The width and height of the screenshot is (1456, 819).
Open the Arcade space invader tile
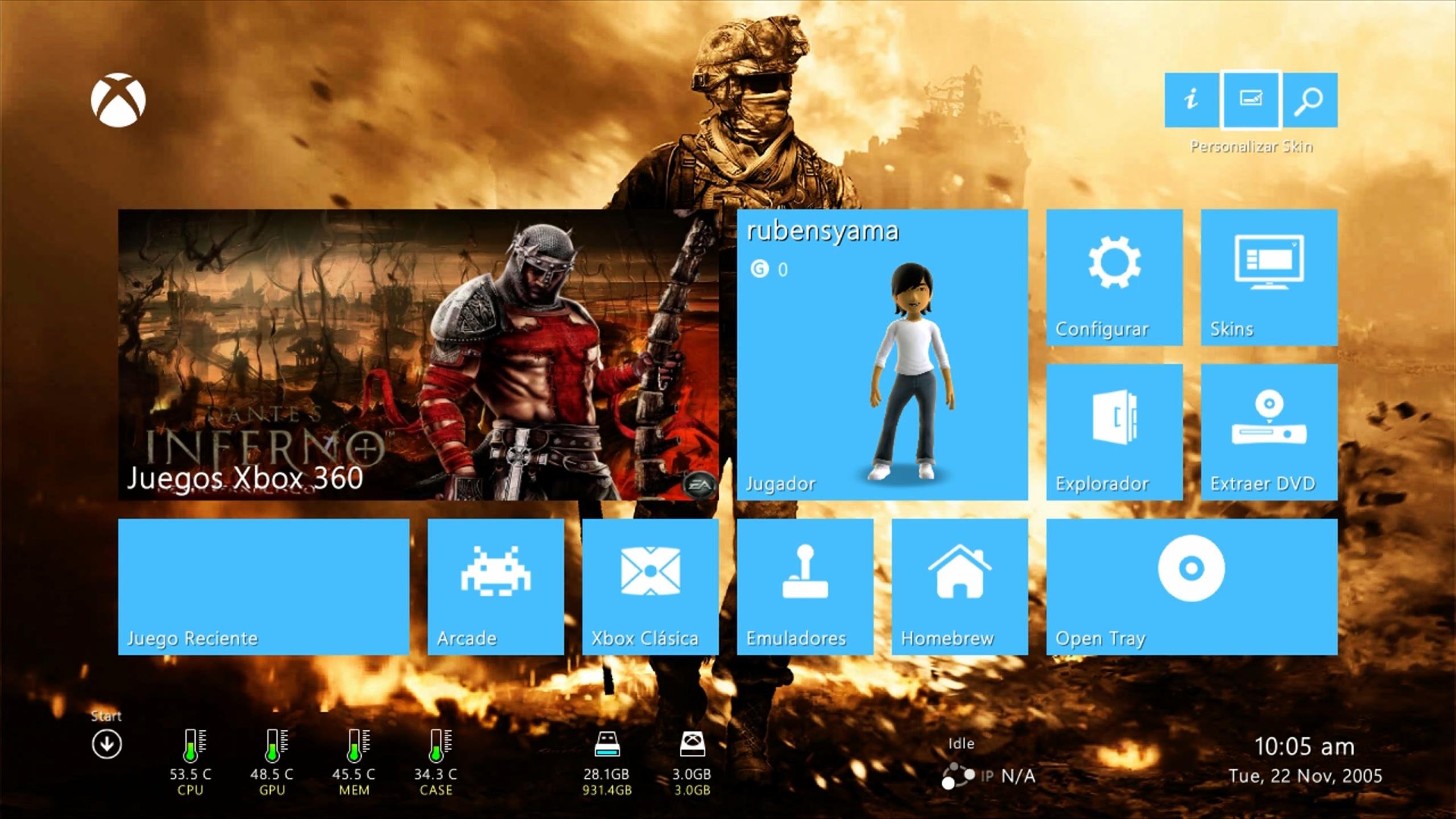coord(495,587)
